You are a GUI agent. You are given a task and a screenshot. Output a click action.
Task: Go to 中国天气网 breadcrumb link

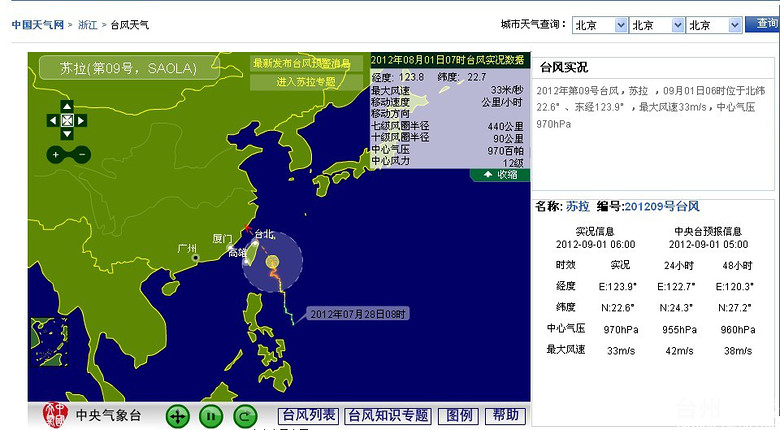pos(38,25)
